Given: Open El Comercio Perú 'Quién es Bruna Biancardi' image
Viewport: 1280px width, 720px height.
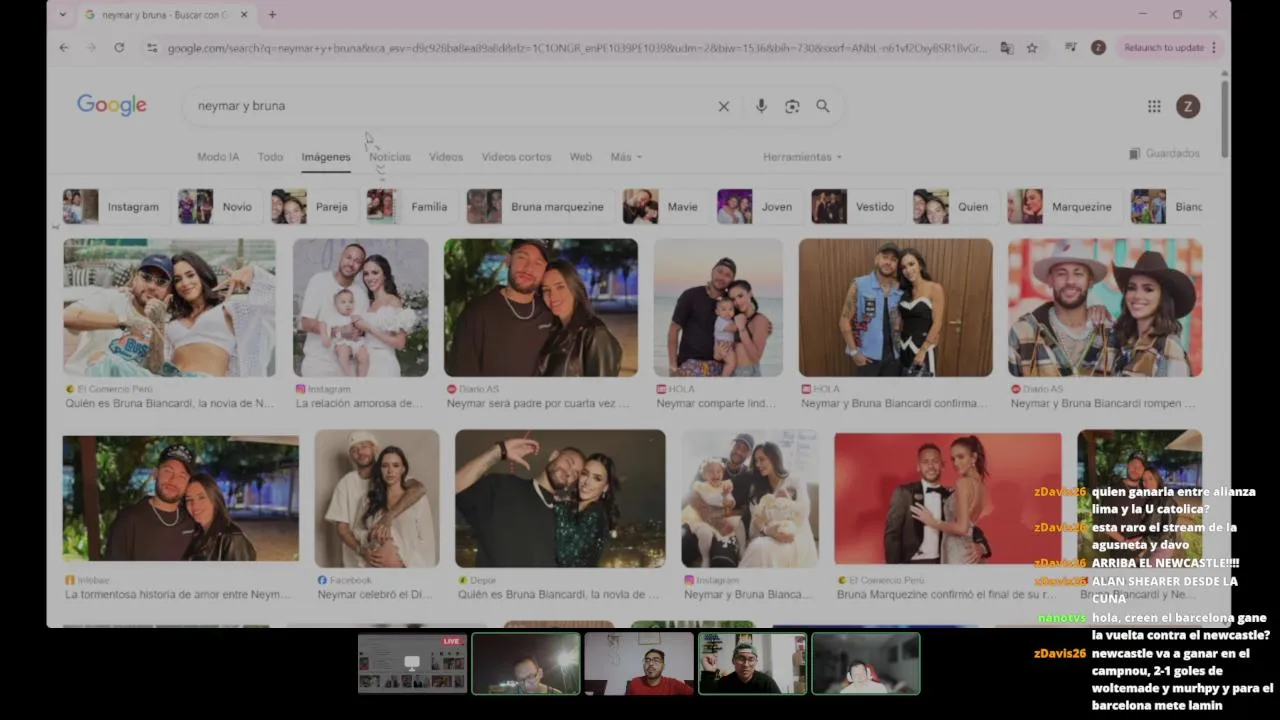Looking at the screenshot, I should tap(169, 307).
